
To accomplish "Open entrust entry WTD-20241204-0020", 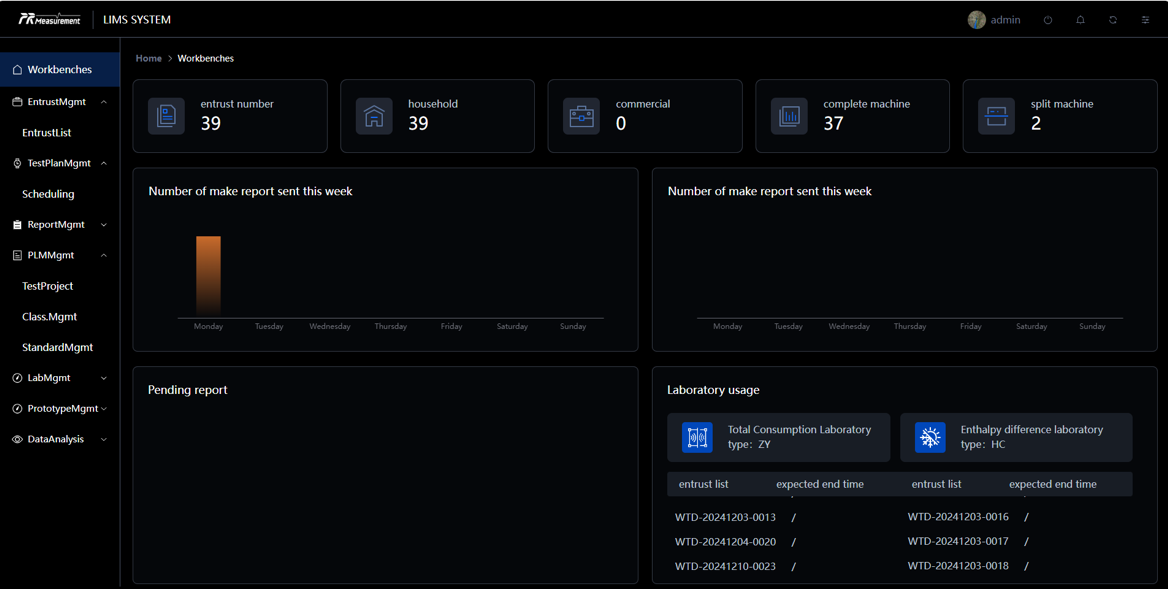I will coord(725,542).
